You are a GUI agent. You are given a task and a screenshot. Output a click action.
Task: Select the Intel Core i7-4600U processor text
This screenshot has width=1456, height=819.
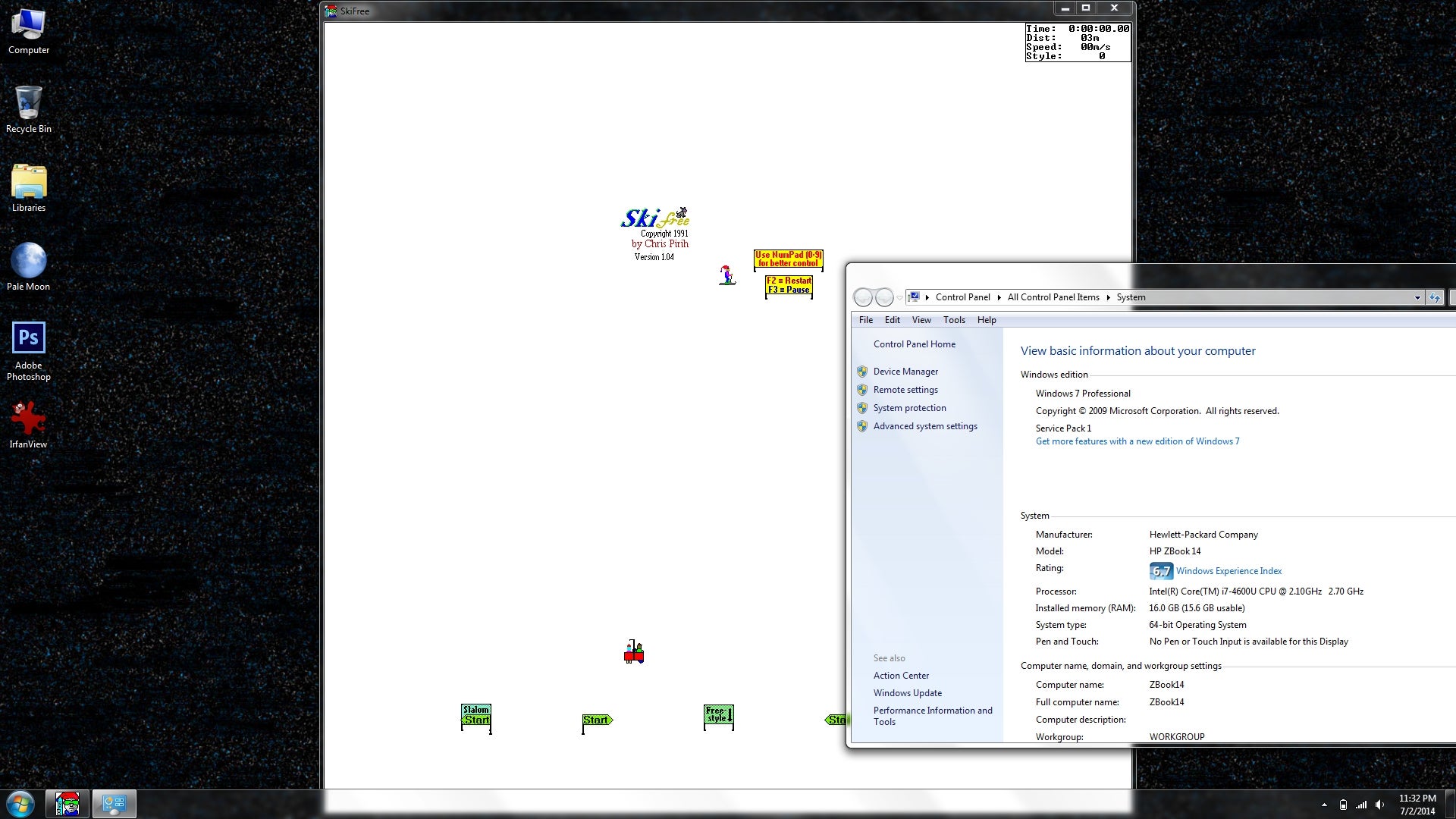[1256, 591]
